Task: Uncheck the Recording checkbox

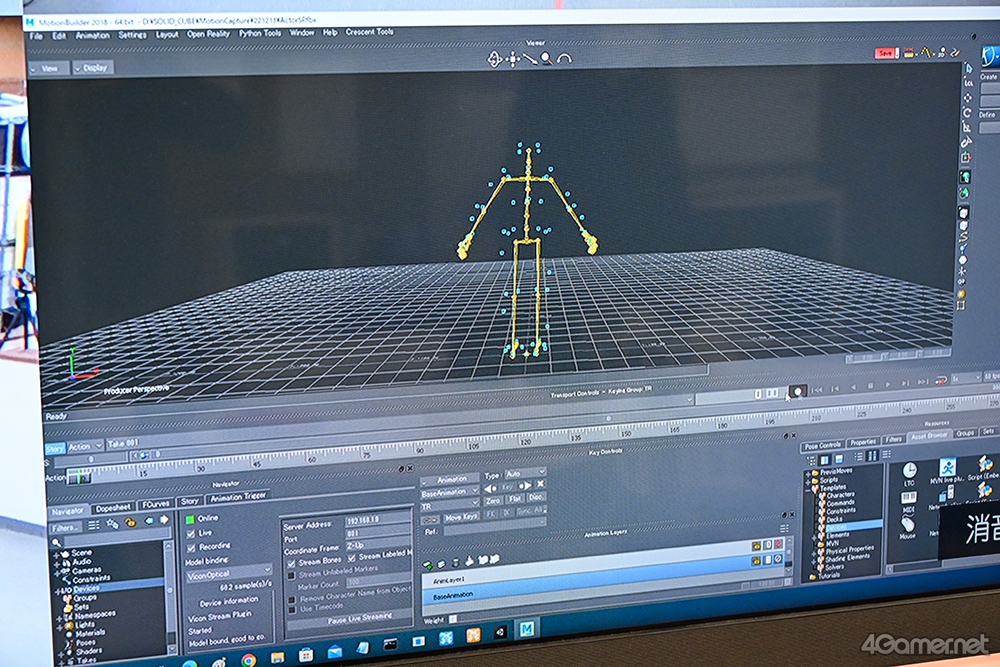Action: (x=191, y=548)
